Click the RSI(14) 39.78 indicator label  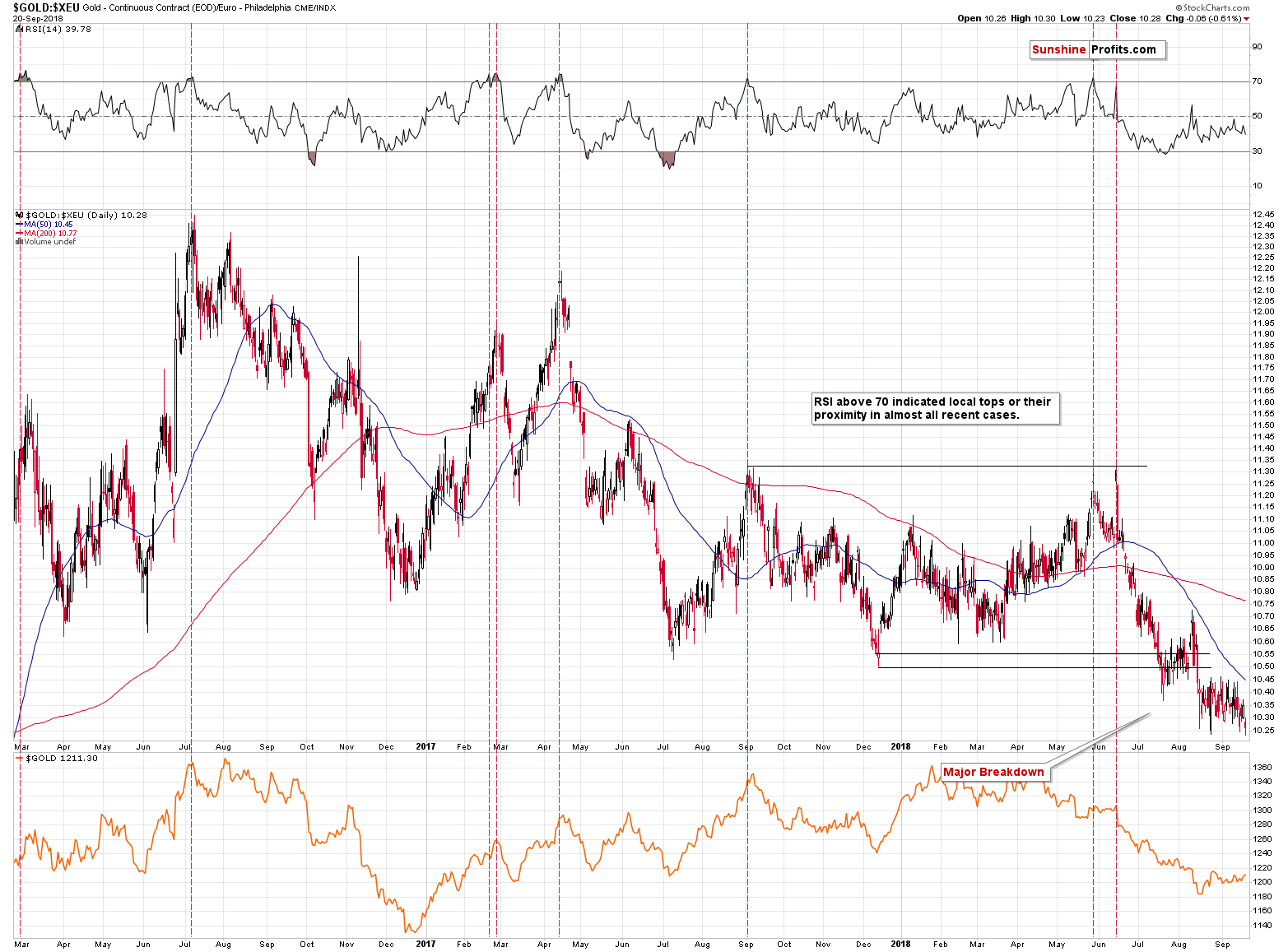[x=58, y=29]
